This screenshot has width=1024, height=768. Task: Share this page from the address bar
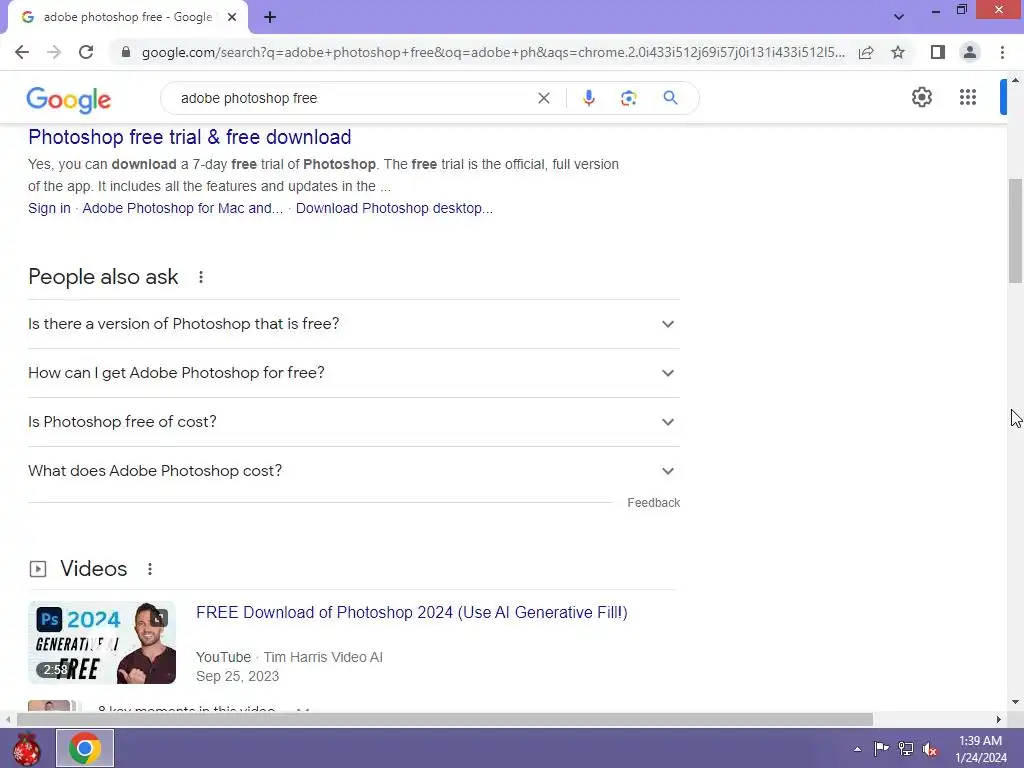tap(866, 52)
